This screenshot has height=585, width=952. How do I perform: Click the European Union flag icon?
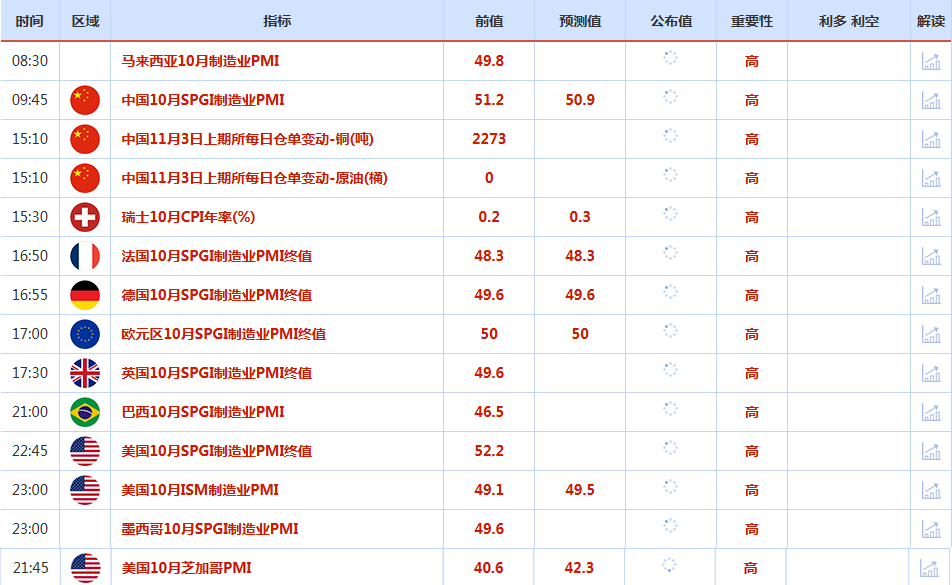[x=85, y=334]
